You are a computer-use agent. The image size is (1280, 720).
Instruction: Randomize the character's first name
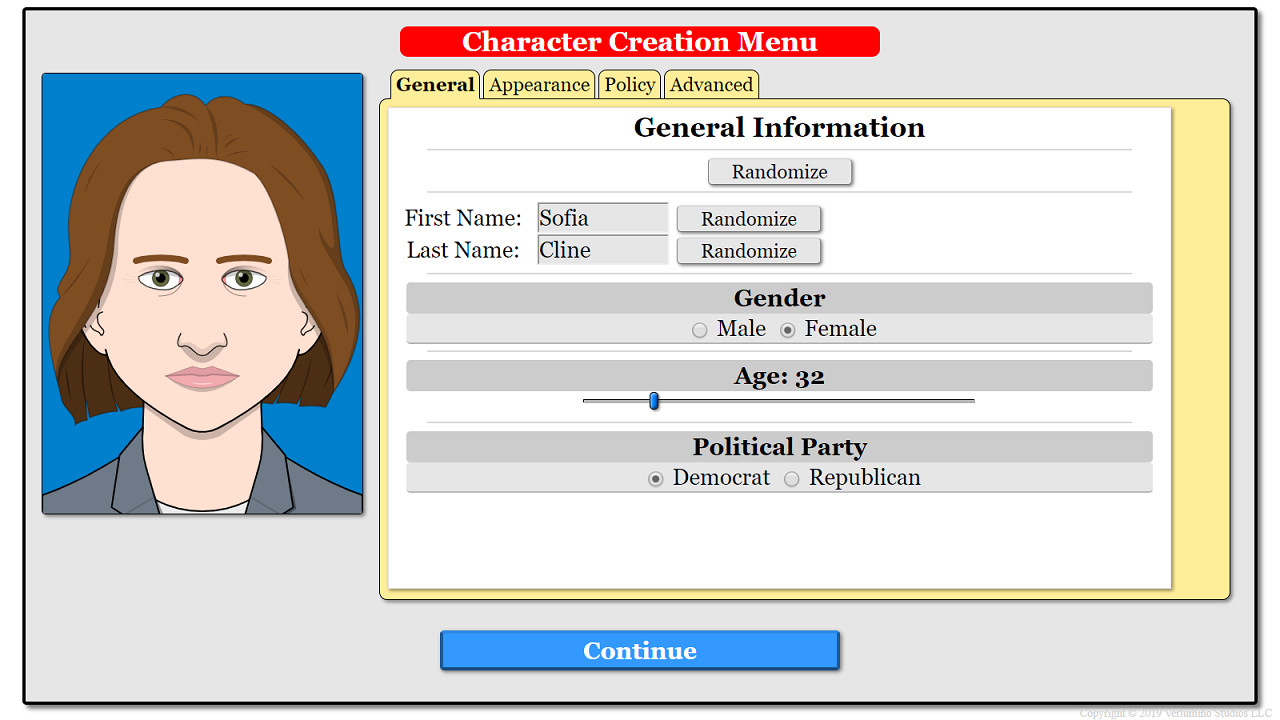point(748,218)
